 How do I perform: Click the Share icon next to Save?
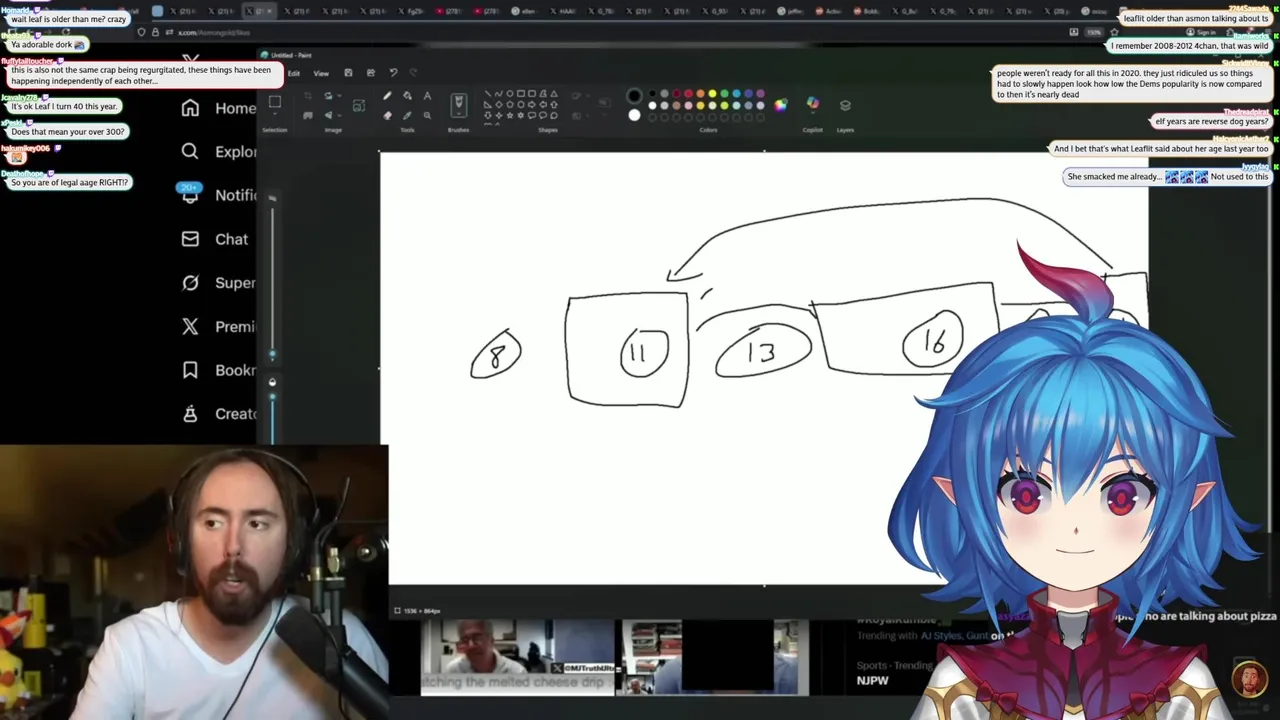(x=371, y=73)
